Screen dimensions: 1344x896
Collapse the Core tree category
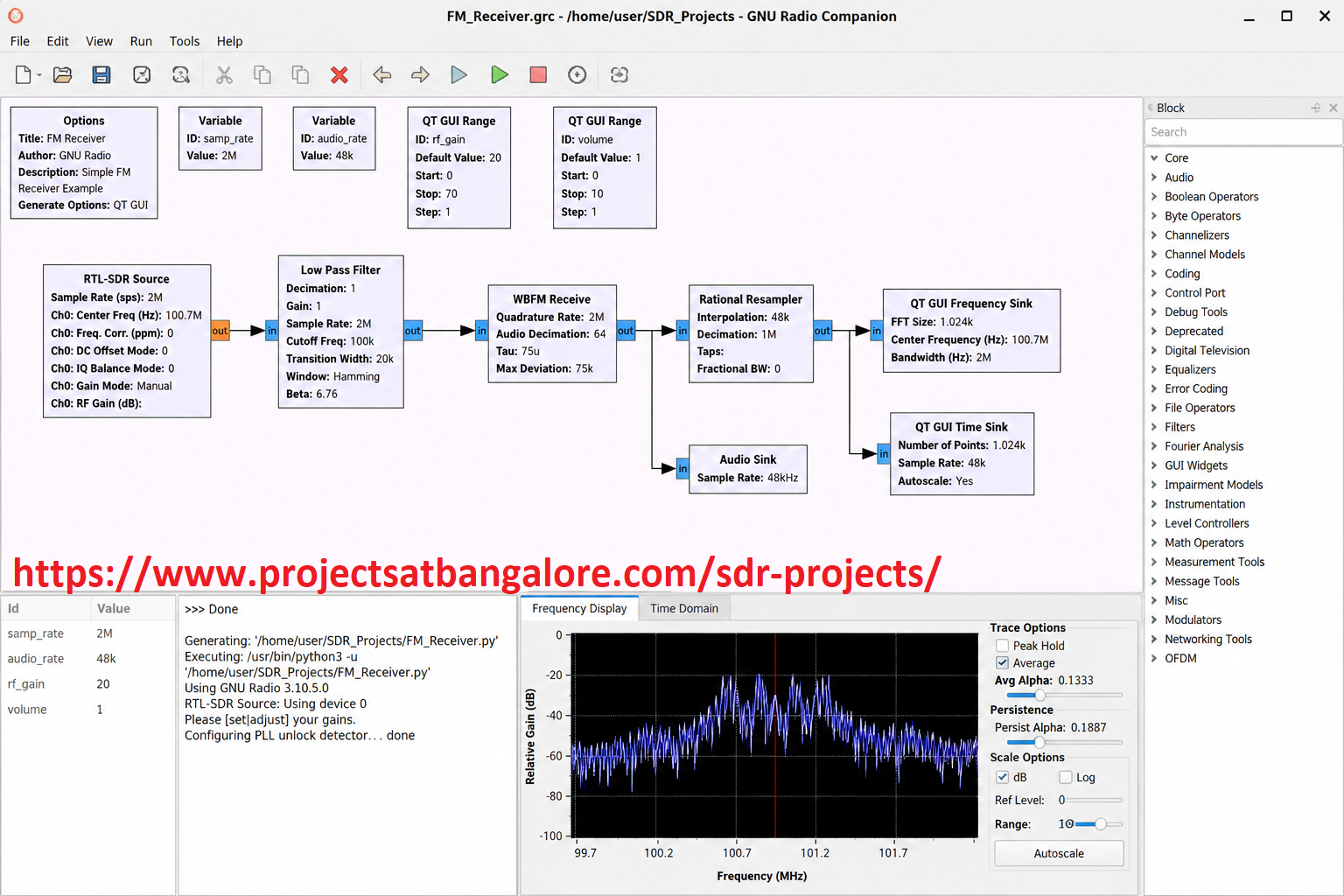(1154, 158)
